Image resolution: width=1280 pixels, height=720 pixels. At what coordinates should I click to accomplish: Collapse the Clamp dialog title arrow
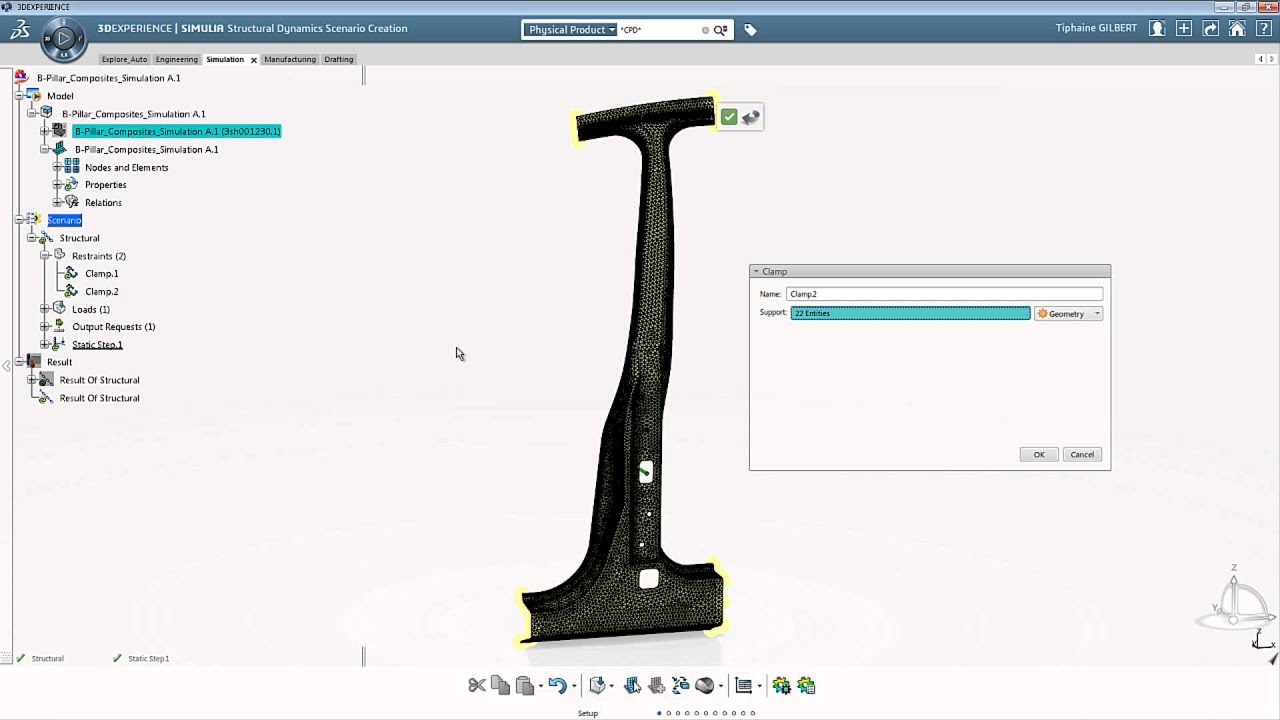point(757,272)
